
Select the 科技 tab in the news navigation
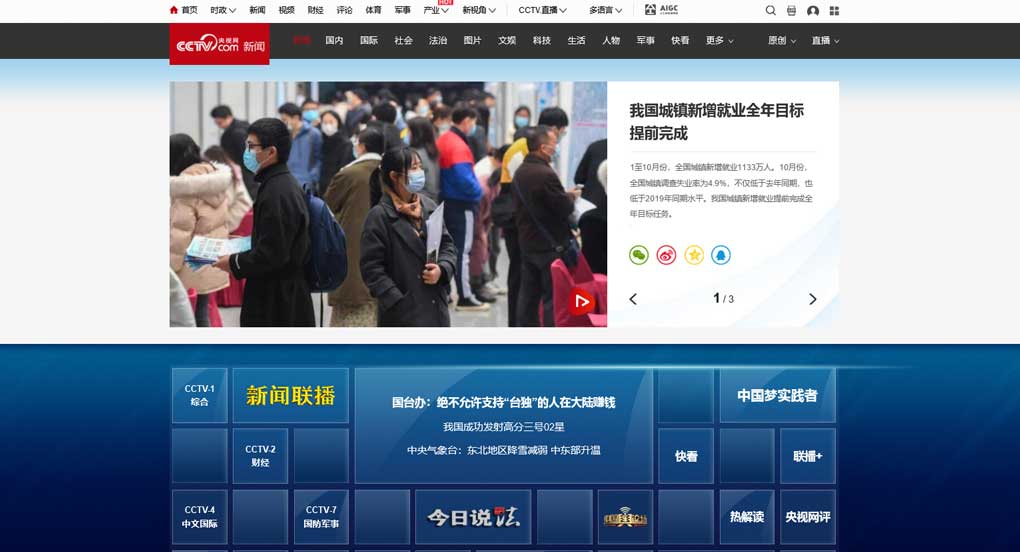coord(541,41)
